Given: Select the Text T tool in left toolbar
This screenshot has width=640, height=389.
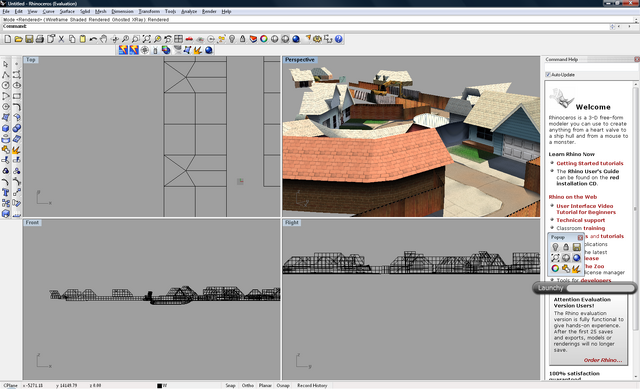Looking at the screenshot, I should [6, 192].
